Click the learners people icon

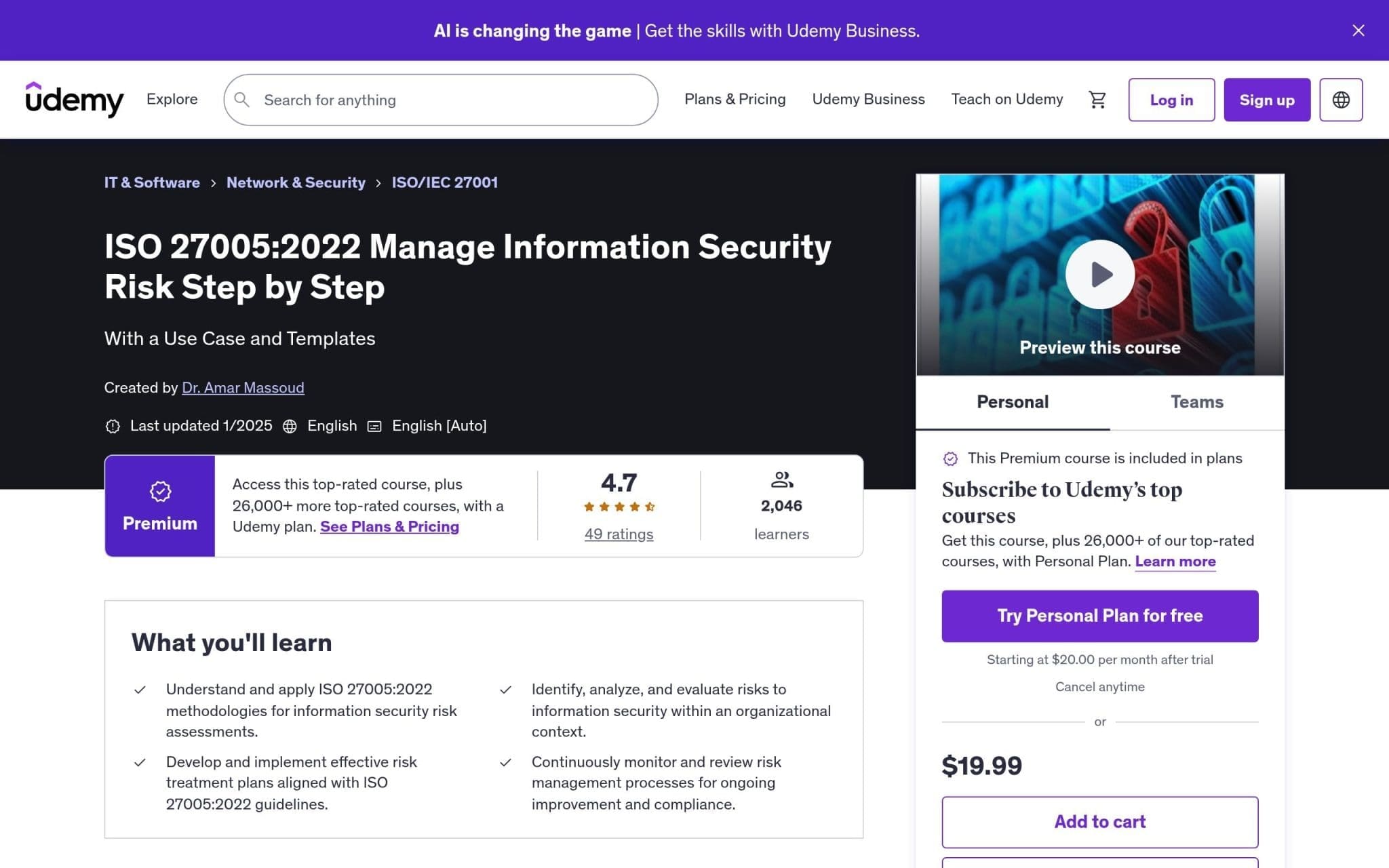[x=781, y=480]
